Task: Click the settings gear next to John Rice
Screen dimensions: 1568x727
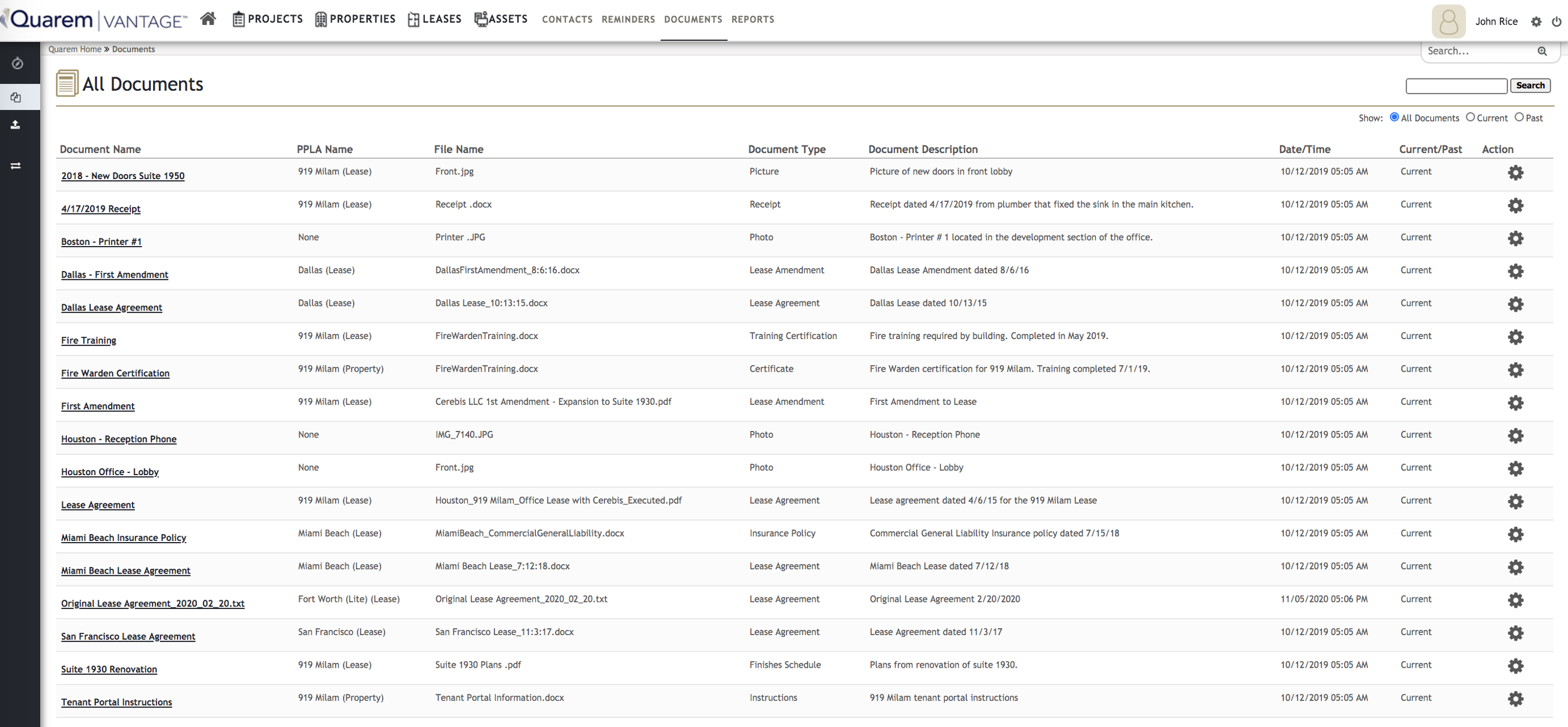Action: [x=1537, y=22]
